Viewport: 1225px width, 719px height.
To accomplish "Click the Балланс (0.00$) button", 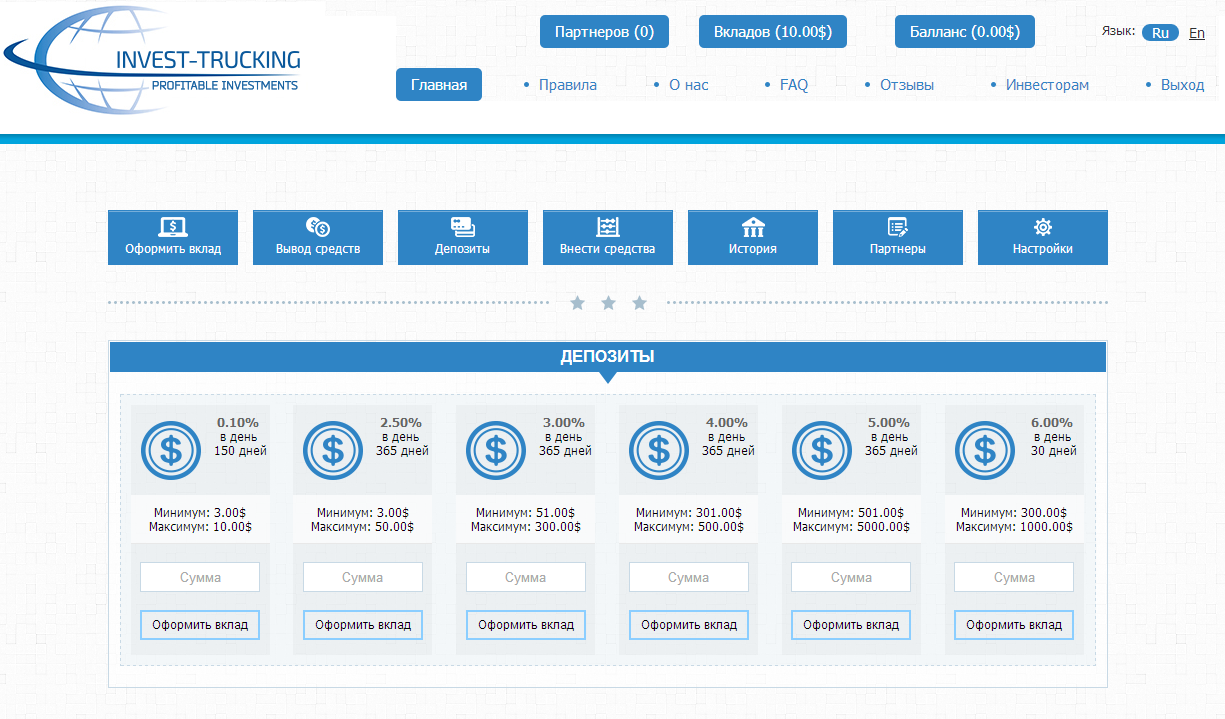I will pos(964,32).
